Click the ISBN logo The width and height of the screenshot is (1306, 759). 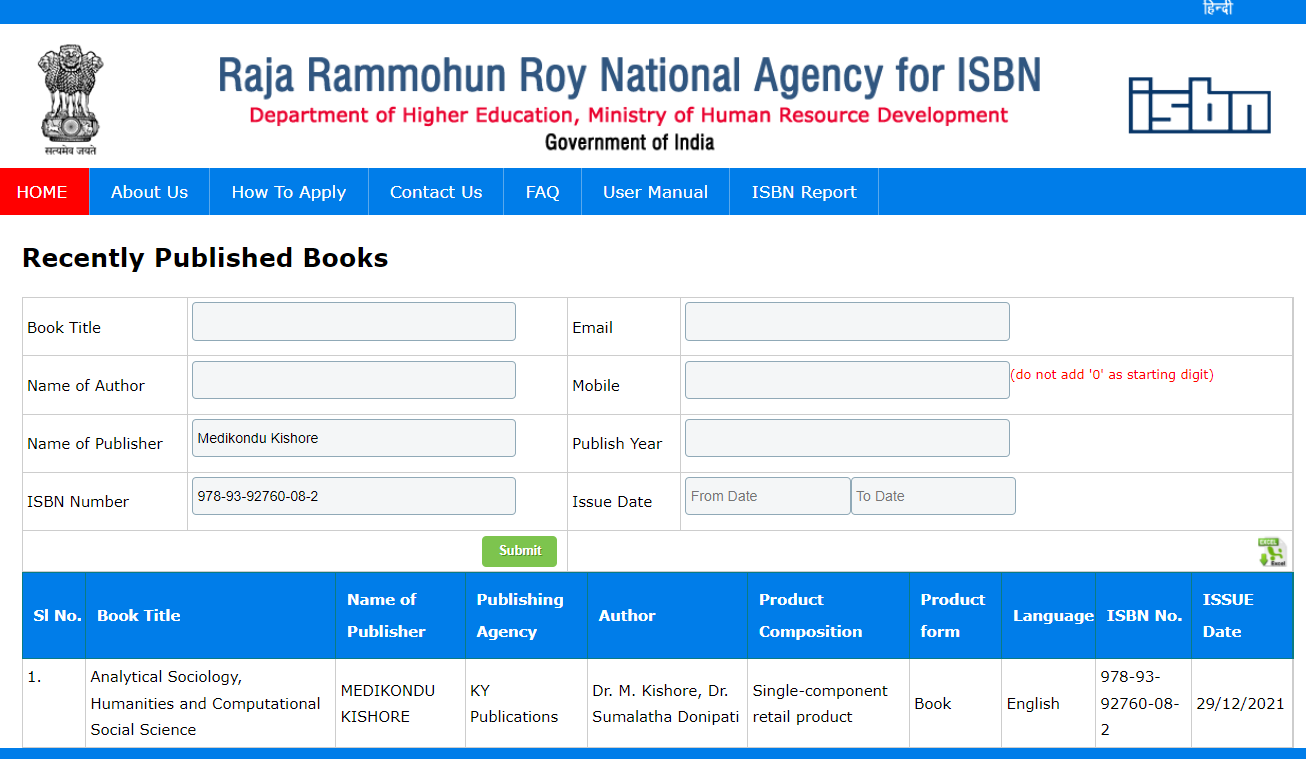(1199, 105)
